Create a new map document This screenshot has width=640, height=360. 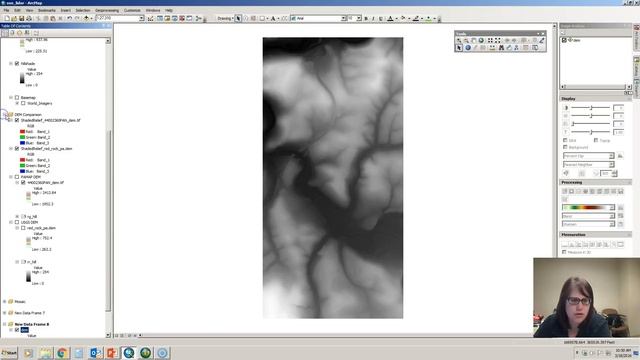[x=7, y=18]
